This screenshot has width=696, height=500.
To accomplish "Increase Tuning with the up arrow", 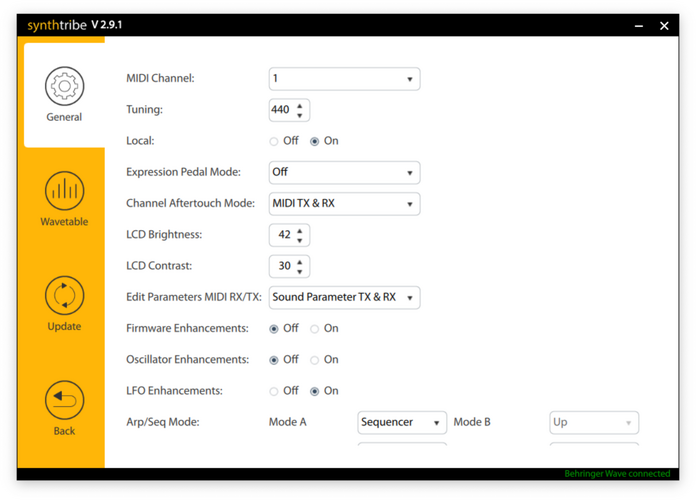I will (300, 106).
